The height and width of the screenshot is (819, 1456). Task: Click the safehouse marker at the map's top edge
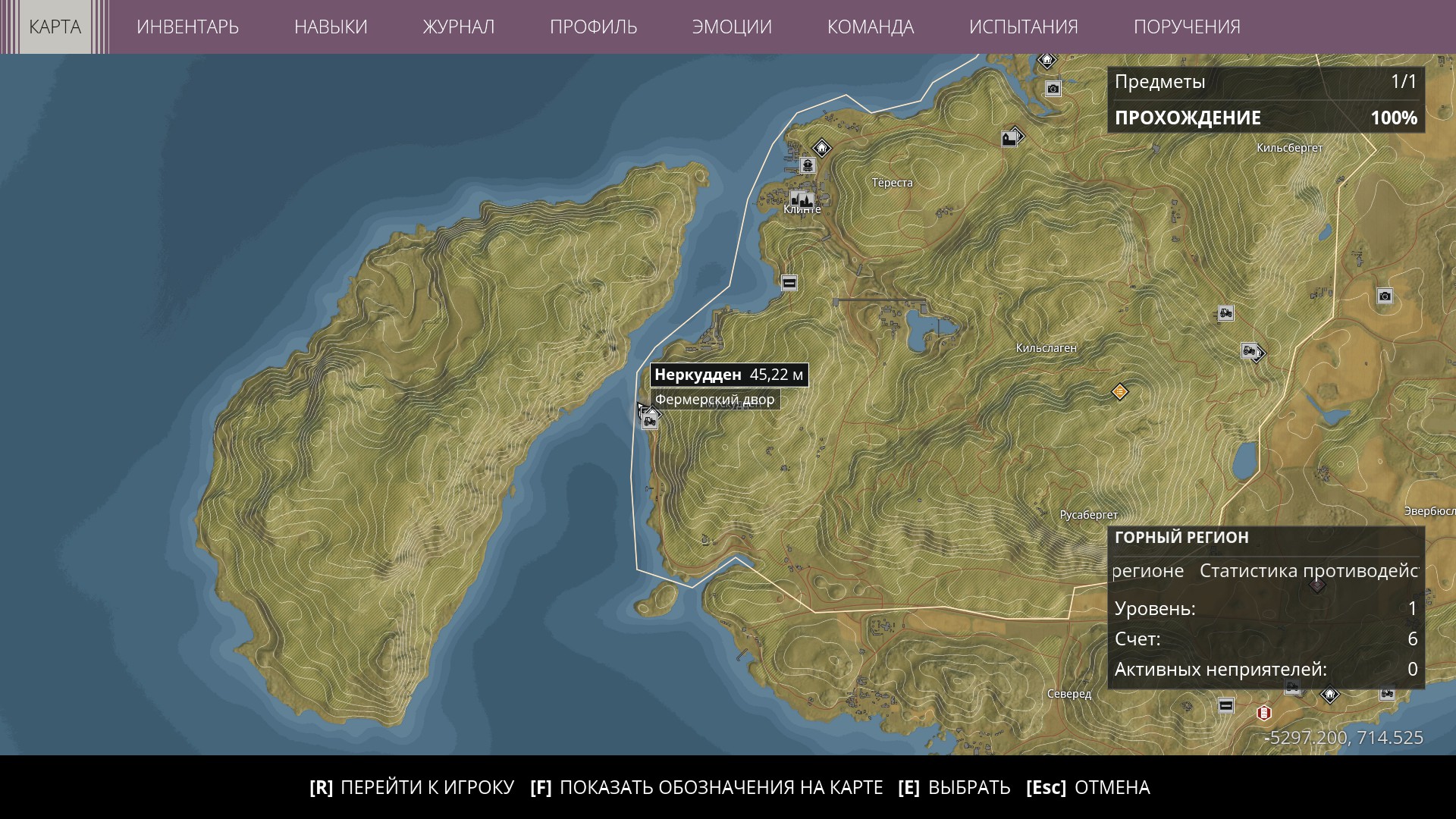[1046, 60]
